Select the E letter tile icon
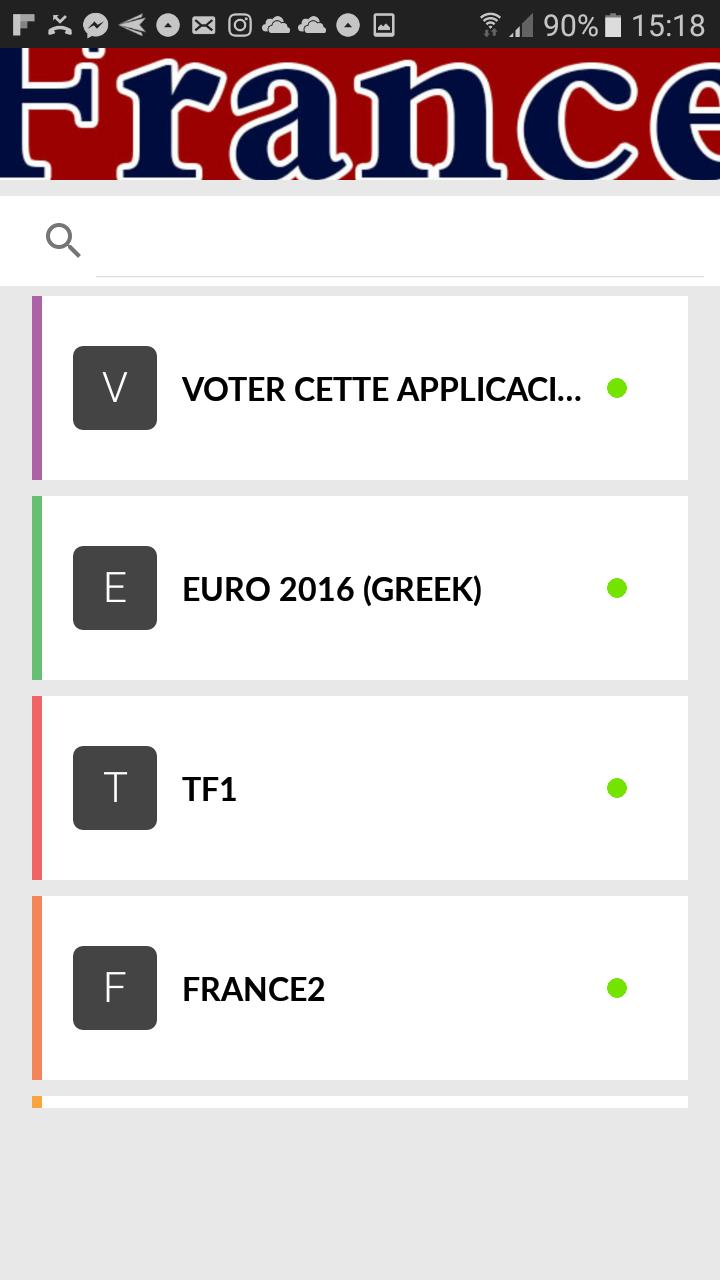The height and width of the screenshot is (1280, 720). [115, 588]
